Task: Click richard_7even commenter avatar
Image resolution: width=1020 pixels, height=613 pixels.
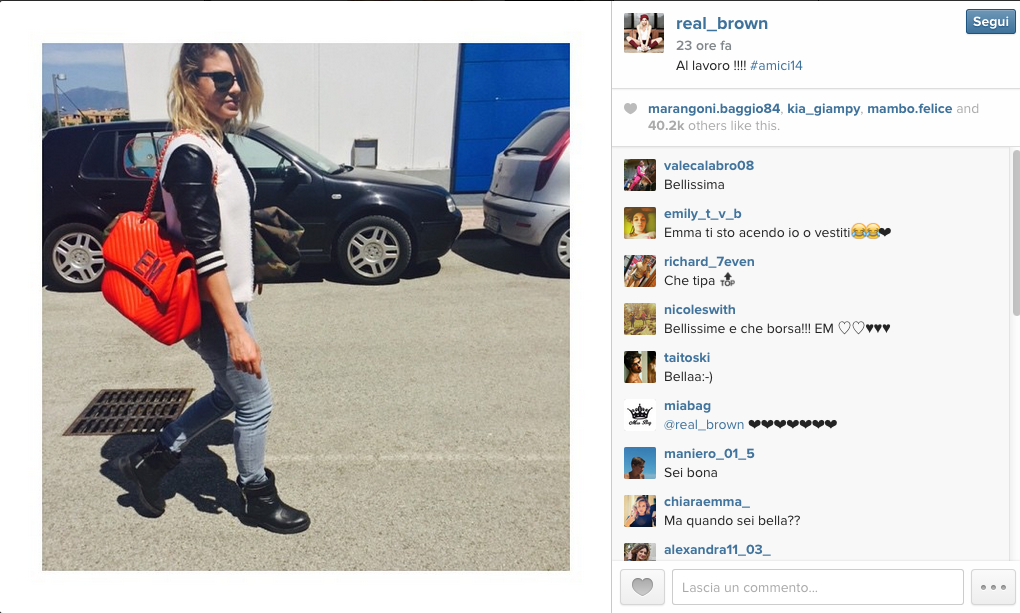Action: (x=639, y=271)
